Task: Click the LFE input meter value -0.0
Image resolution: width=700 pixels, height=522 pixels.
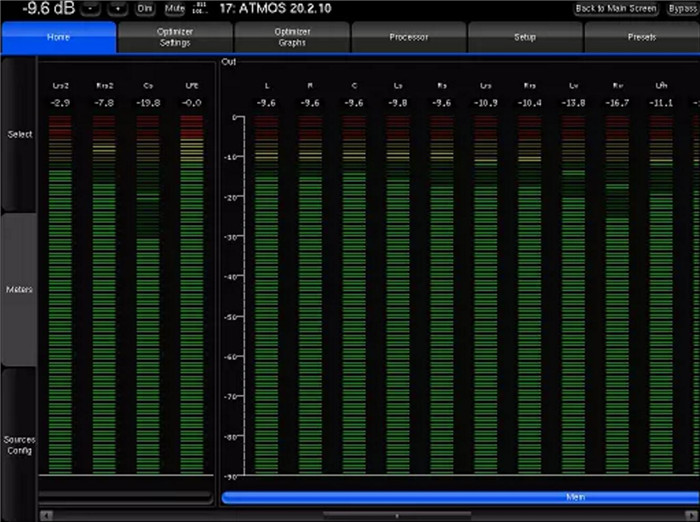Action: (x=192, y=103)
